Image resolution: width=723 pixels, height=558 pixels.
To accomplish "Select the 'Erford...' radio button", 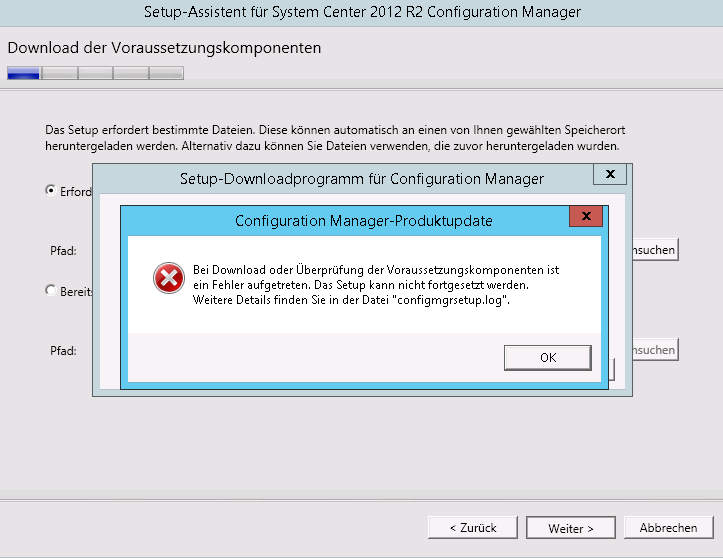I will point(51,190).
